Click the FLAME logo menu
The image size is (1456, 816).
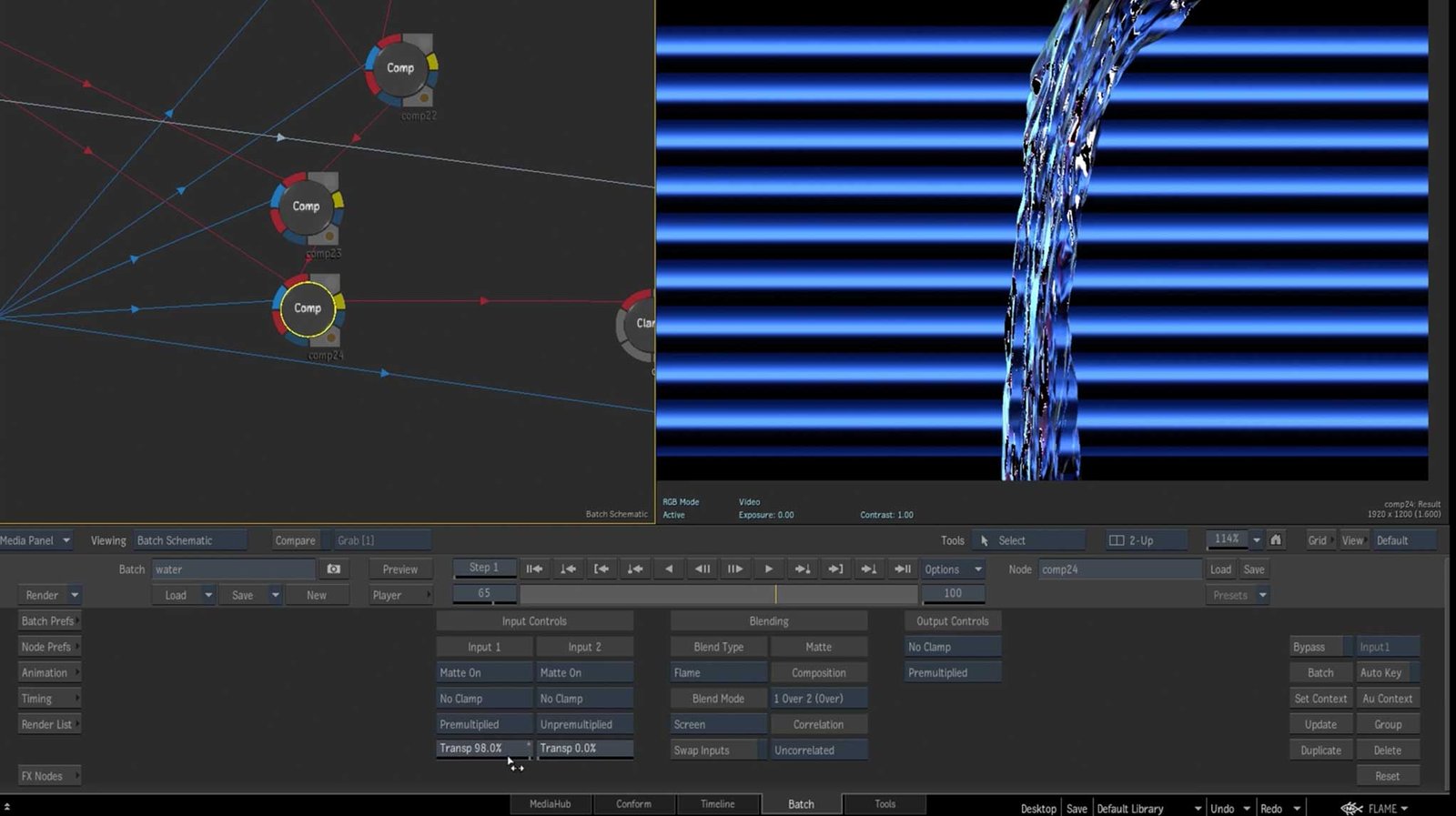pyautogui.click(x=1374, y=808)
